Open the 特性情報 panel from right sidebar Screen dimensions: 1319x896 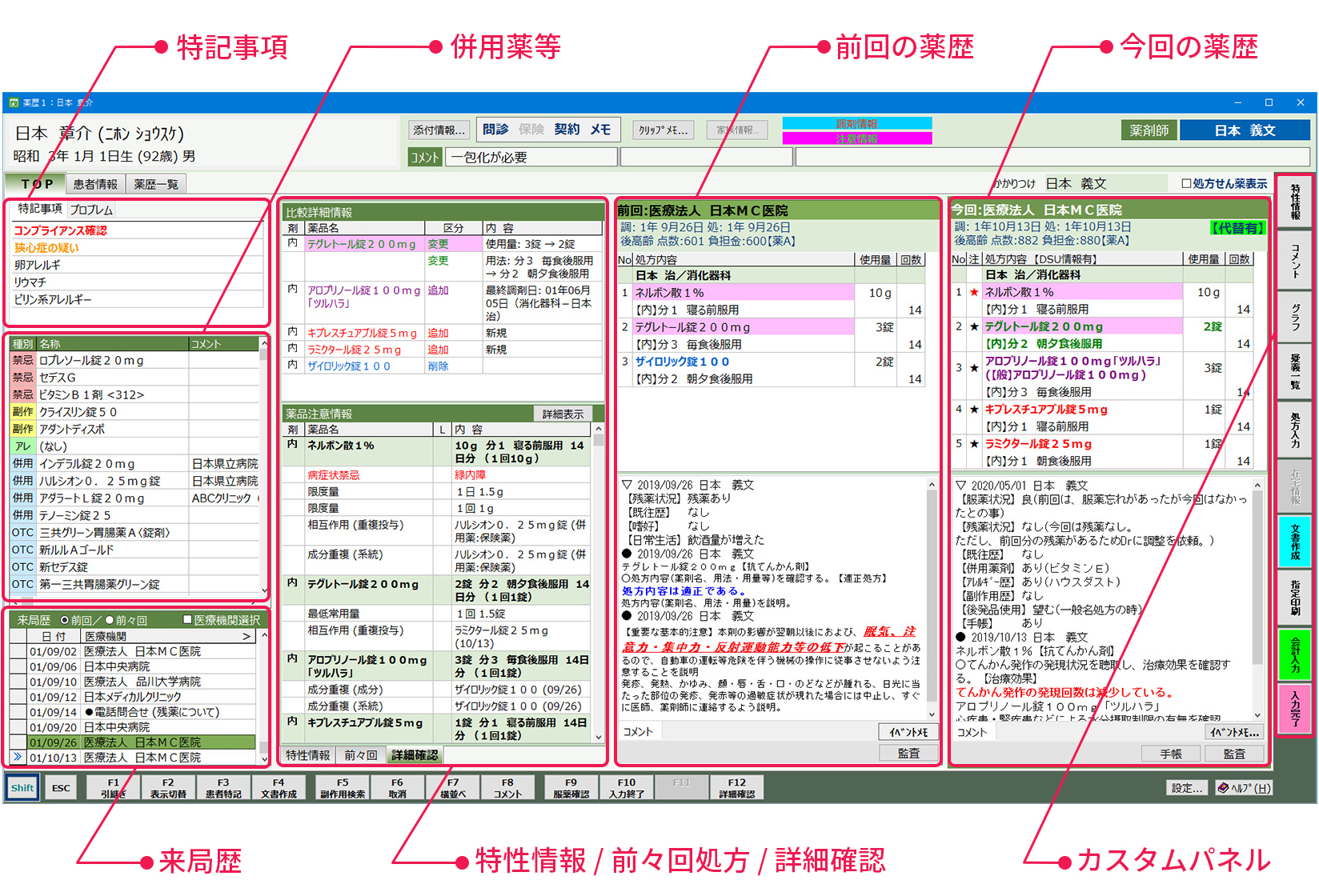1295,204
